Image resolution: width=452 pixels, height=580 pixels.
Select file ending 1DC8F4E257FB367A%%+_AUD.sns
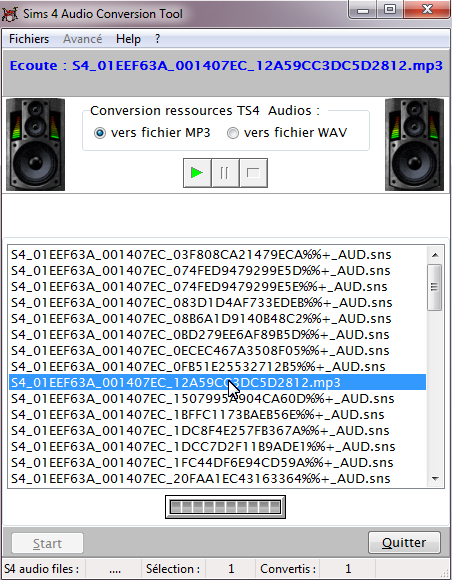(217, 431)
